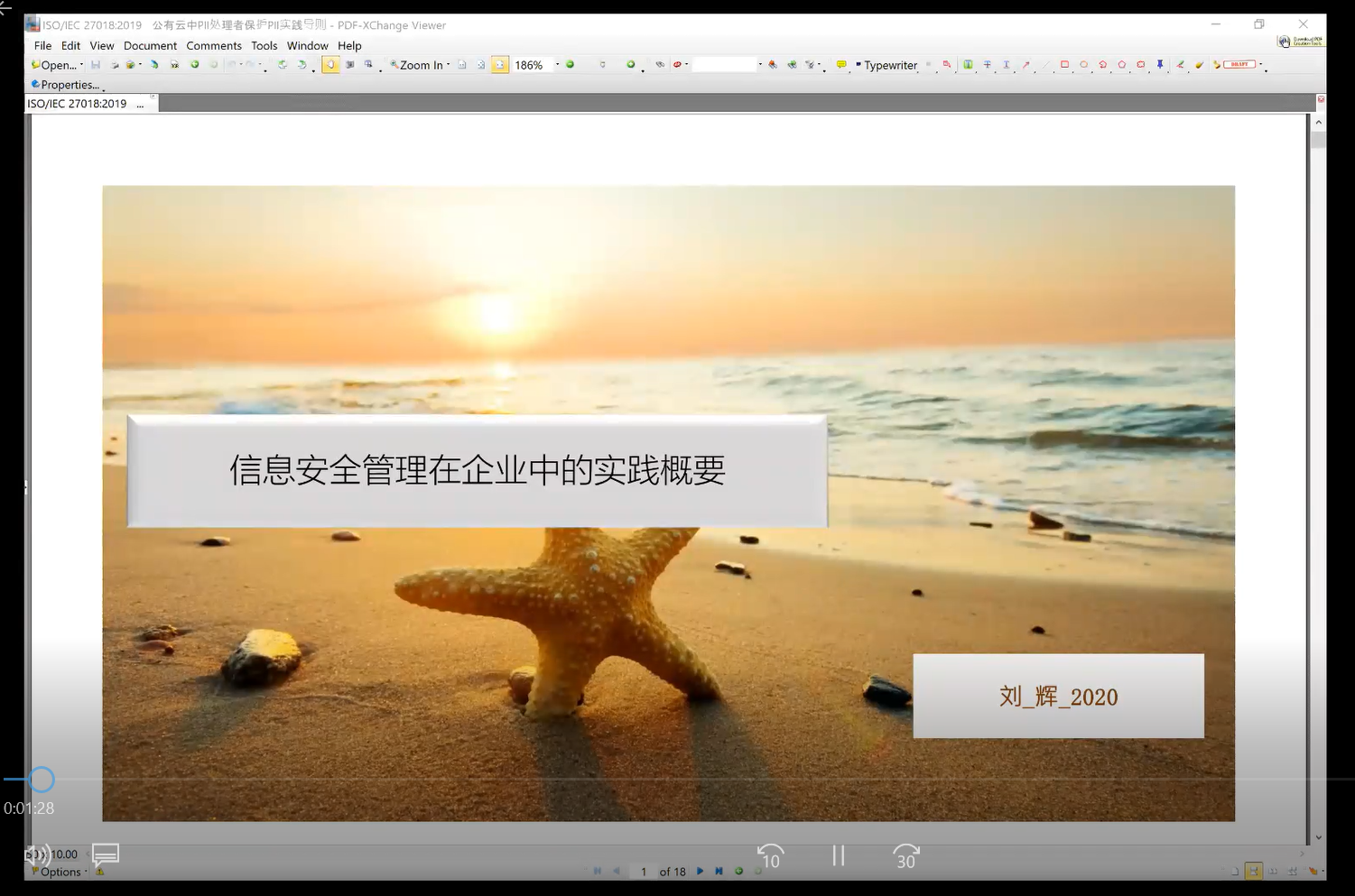Select the Hand tool in toolbar
Viewport: 1355px width, 896px height.
tap(330, 65)
